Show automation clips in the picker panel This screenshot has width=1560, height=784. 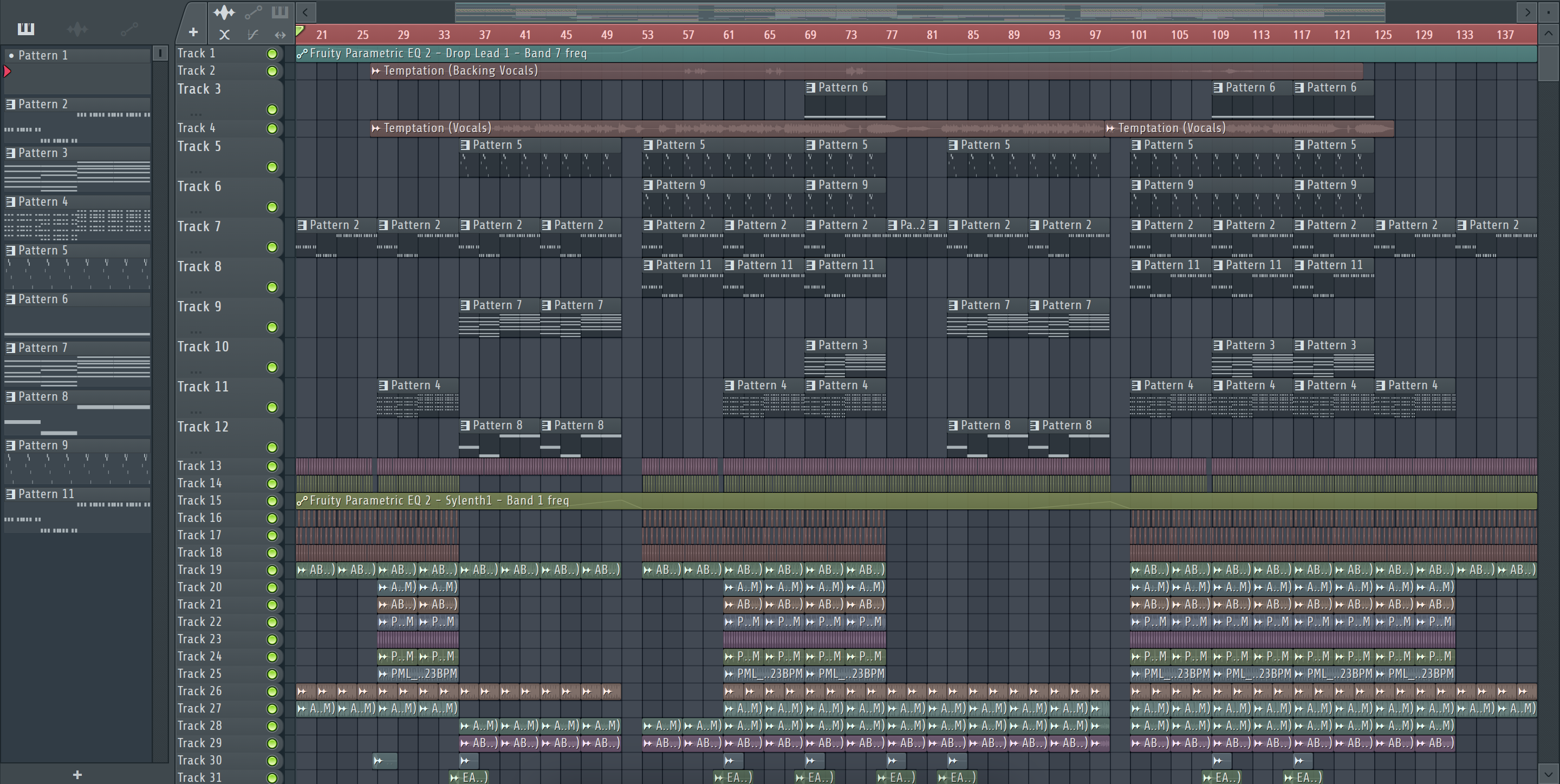pyautogui.click(x=129, y=29)
